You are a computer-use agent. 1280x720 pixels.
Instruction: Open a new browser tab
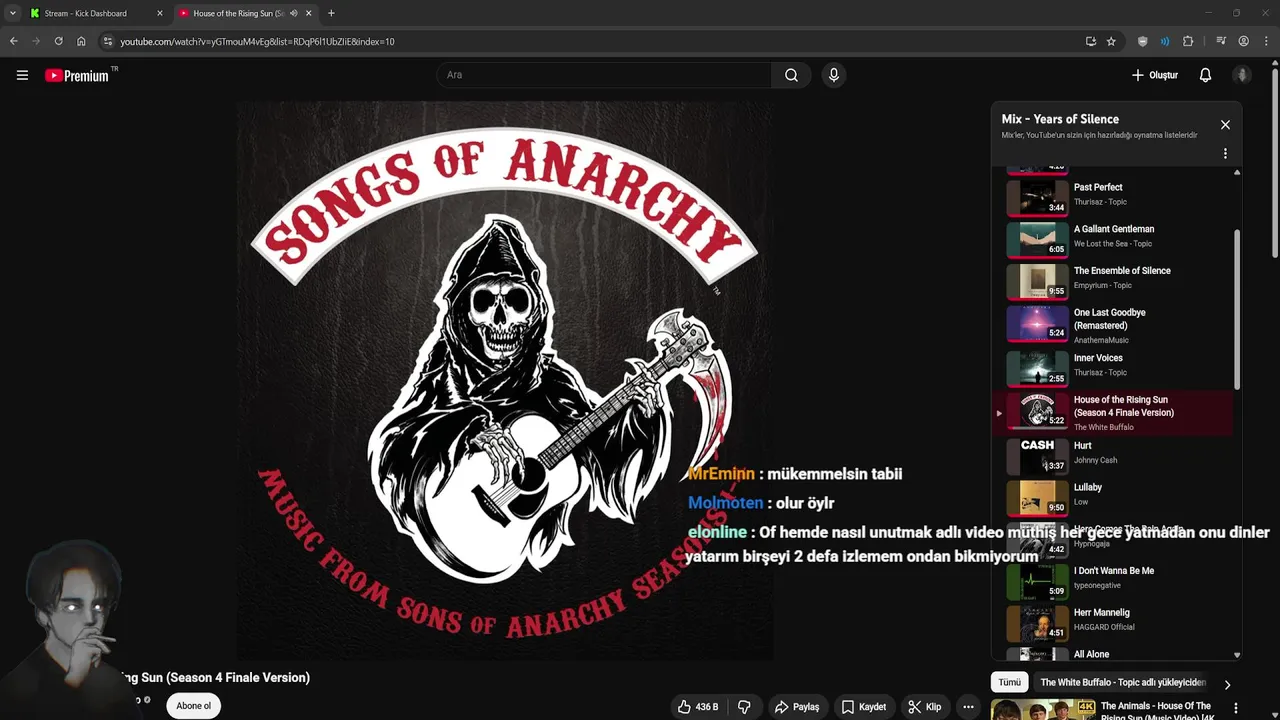(331, 13)
